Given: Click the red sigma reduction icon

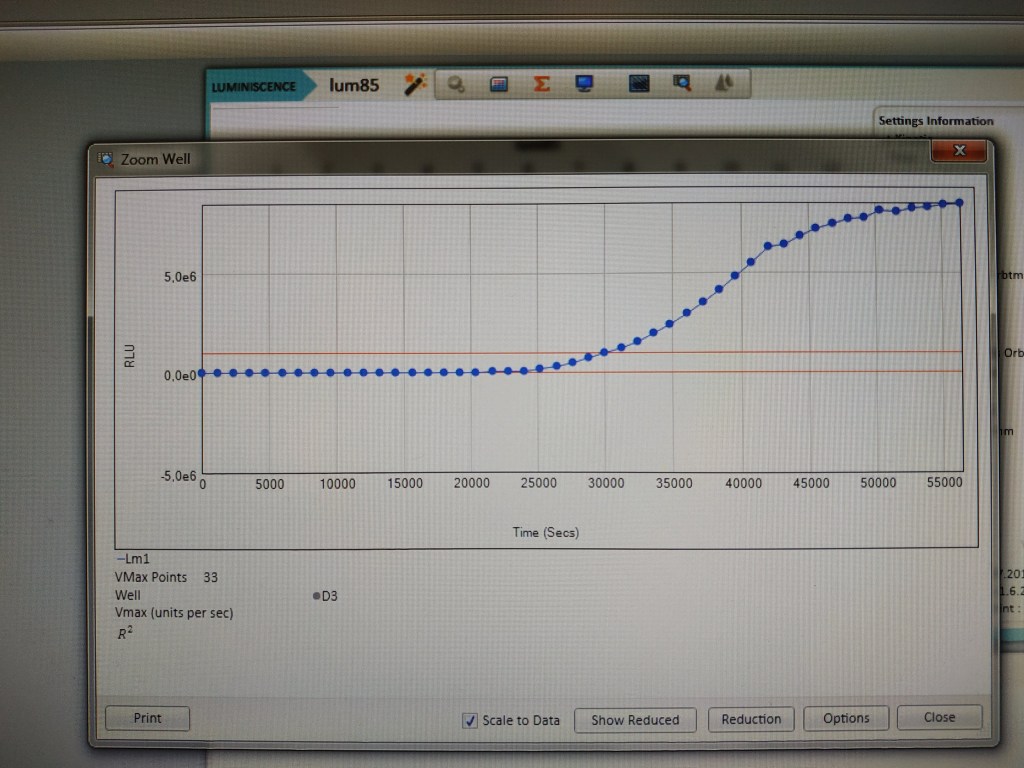Looking at the screenshot, I should click(x=541, y=85).
